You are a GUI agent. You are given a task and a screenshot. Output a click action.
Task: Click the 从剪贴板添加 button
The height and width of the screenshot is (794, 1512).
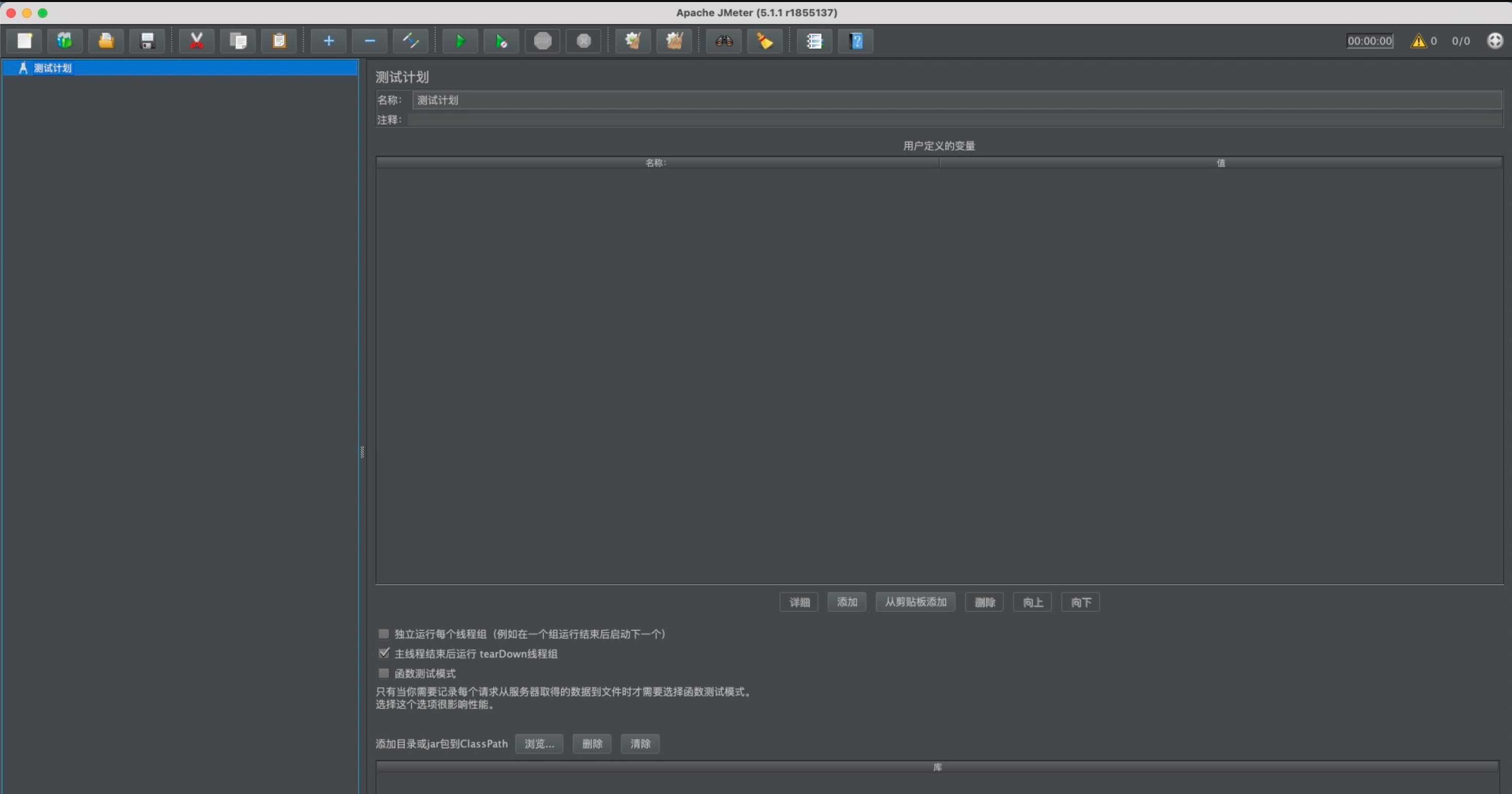coord(916,602)
